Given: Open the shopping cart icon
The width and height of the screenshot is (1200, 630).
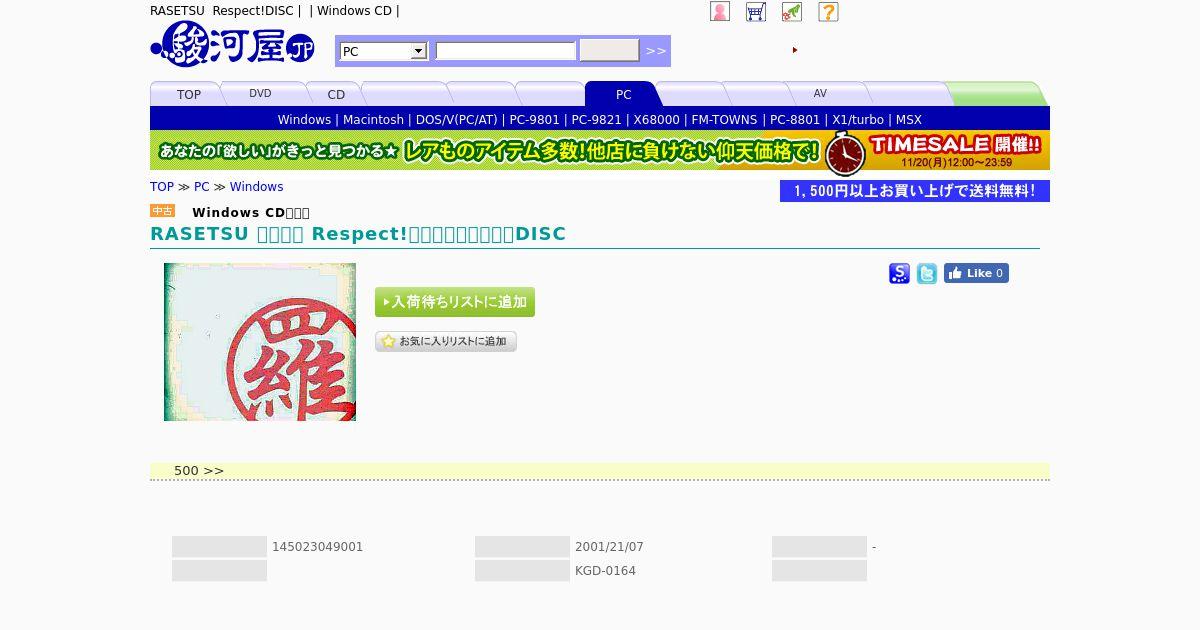Looking at the screenshot, I should [x=756, y=11].
